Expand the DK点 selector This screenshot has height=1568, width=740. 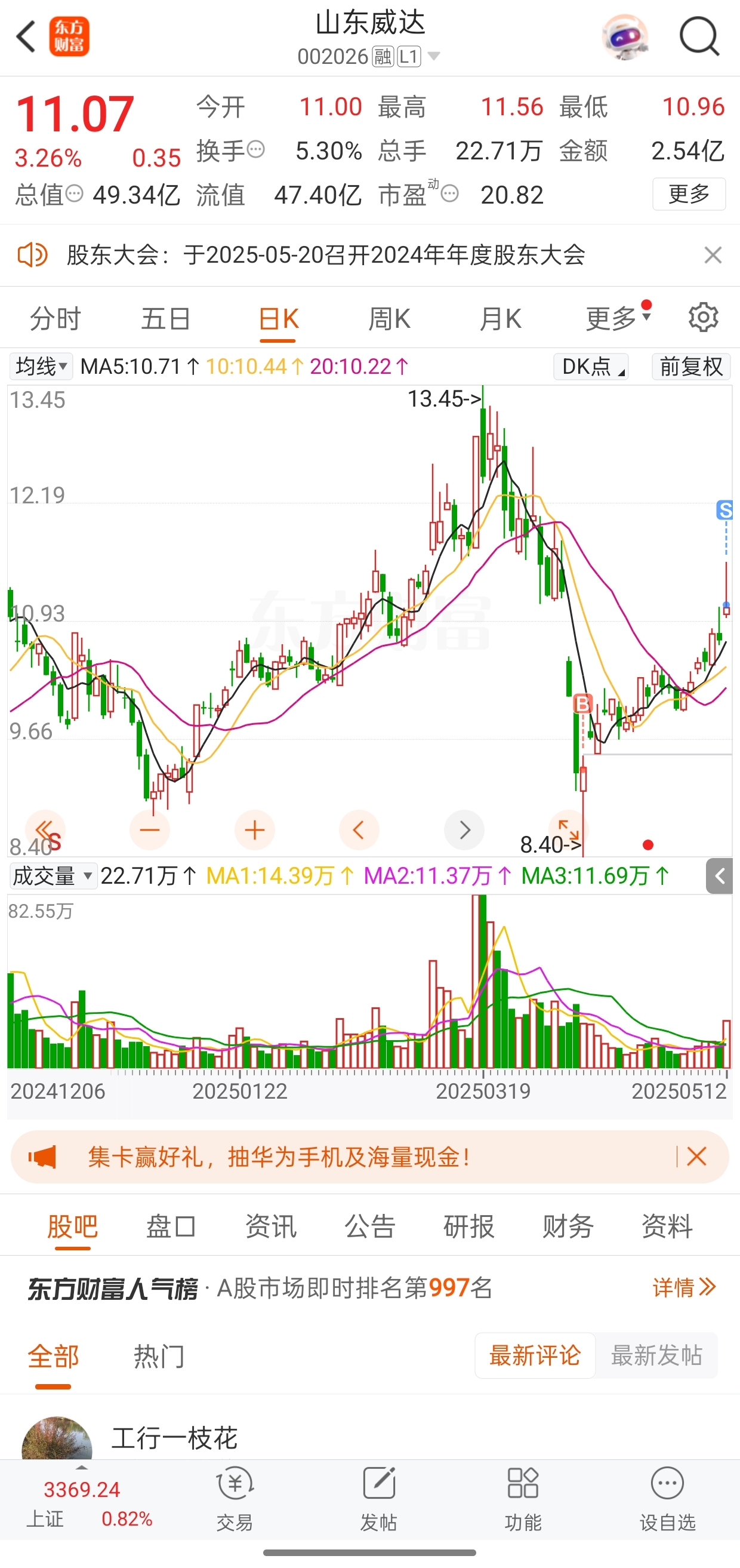[591, 367]
